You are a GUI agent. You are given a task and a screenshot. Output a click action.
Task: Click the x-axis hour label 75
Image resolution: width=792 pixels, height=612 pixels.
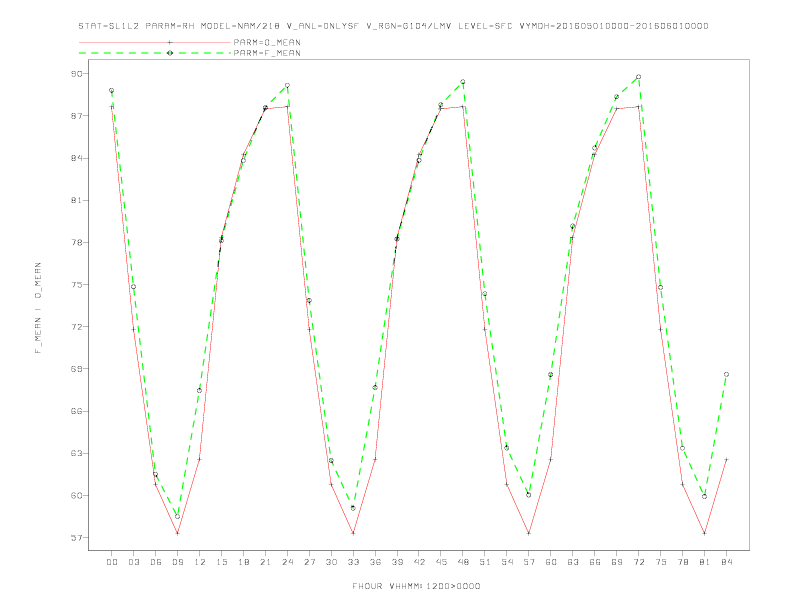pyautogui.click(x=661, y=562)
